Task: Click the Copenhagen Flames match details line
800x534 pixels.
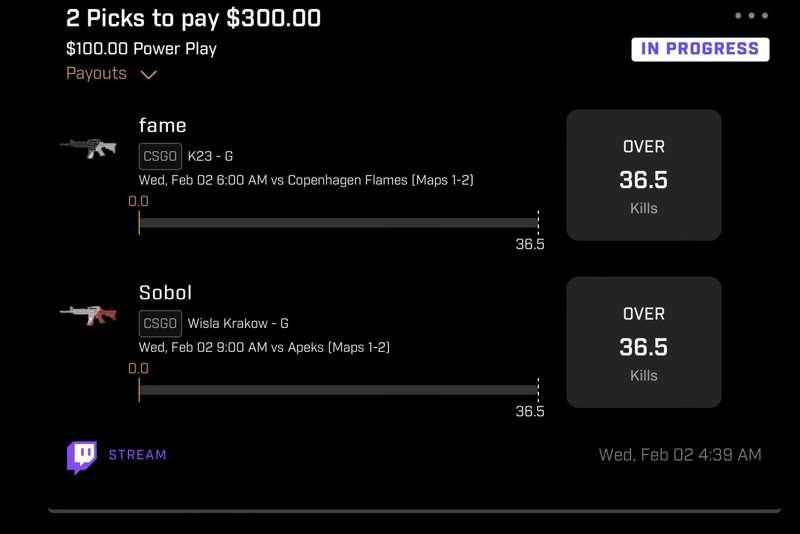Action: (306, 180)
